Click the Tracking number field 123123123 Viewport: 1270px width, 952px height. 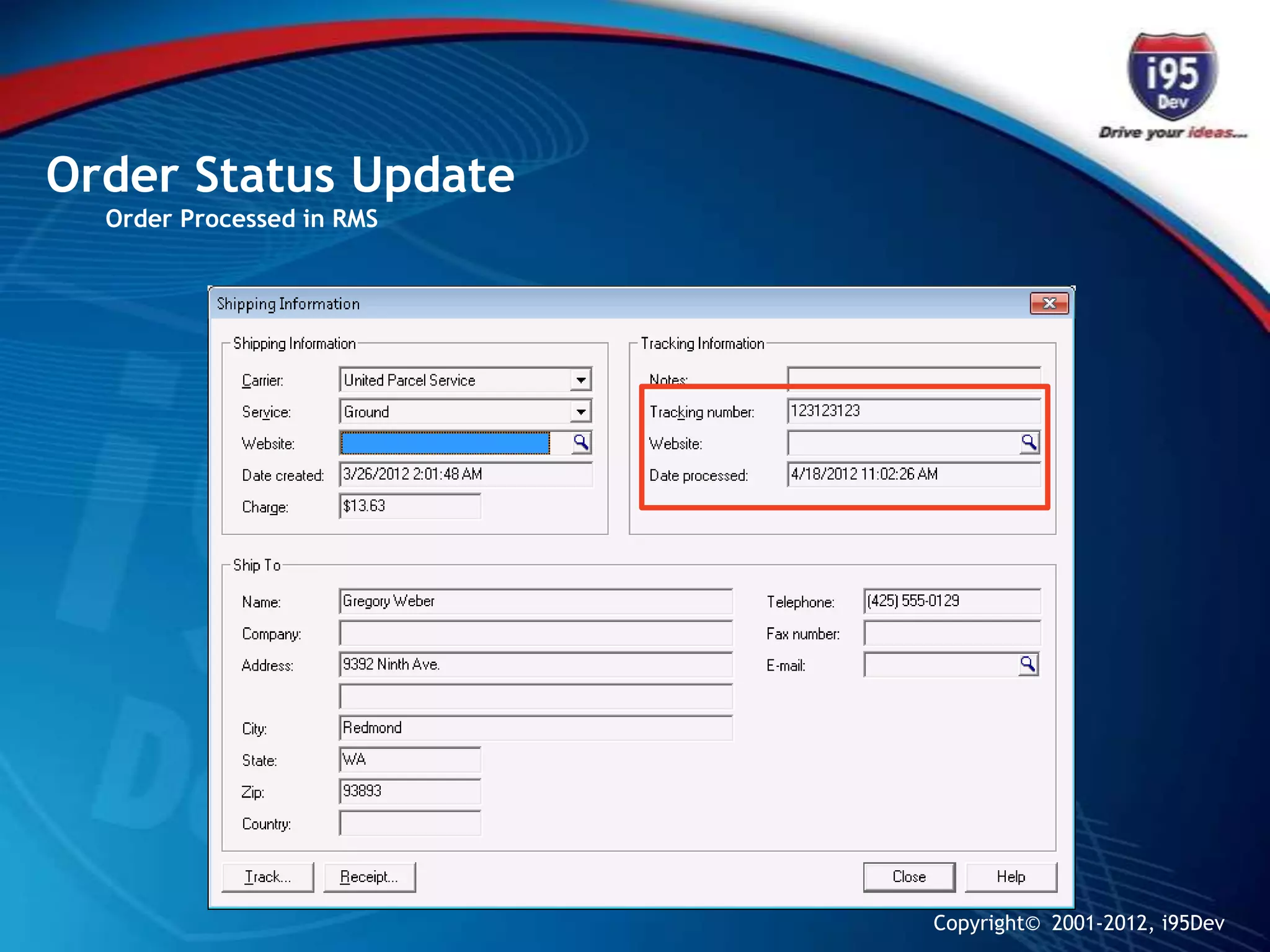(913, 411)
